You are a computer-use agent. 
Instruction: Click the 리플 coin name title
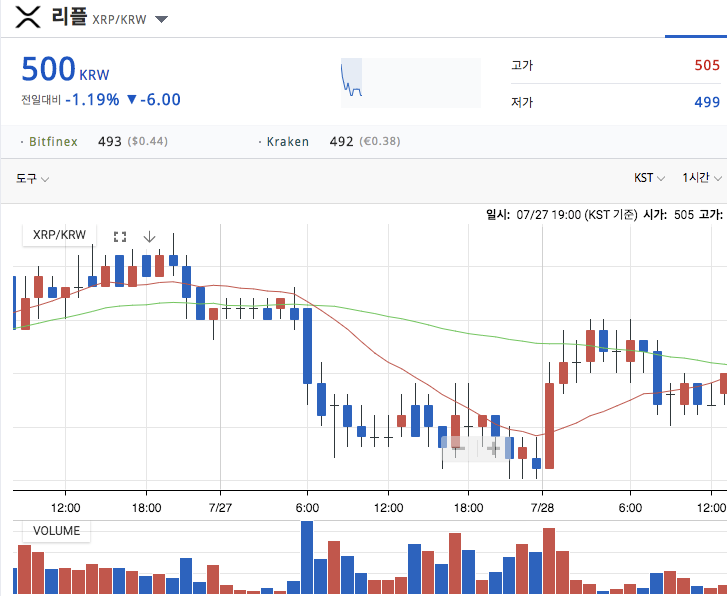(69, 17)
